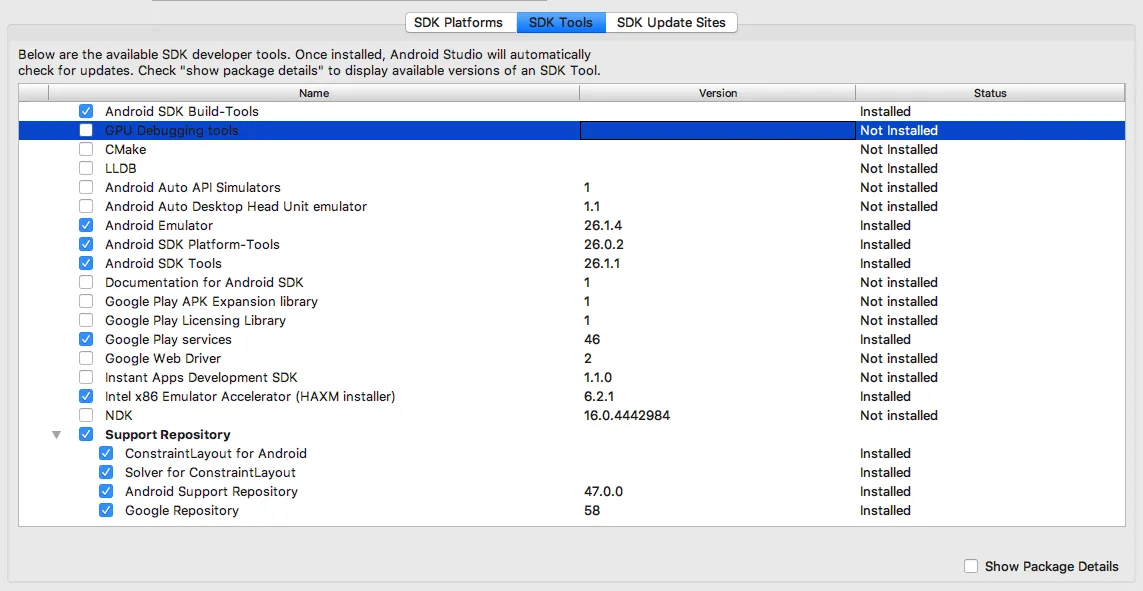
Task: Tick the LLDB checkbox
Action: click(x=86, y=168)
